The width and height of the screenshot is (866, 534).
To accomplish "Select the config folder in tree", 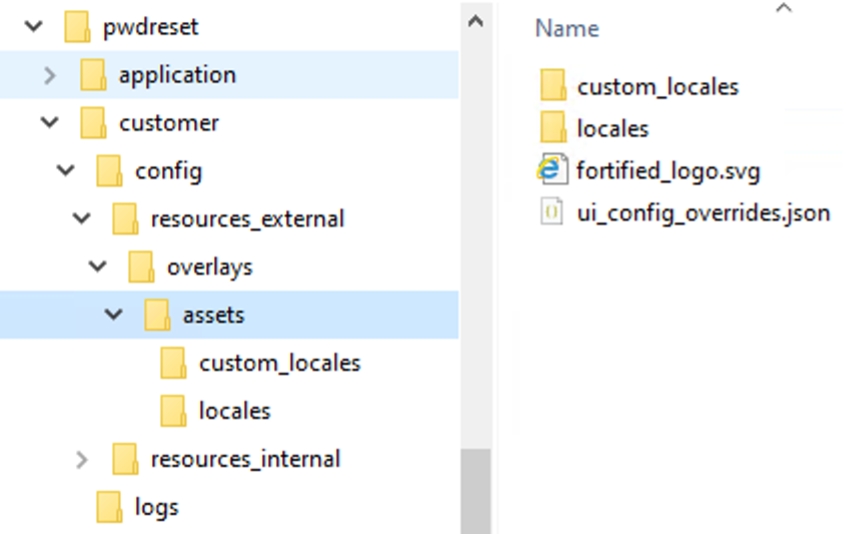I will point(168,171).
